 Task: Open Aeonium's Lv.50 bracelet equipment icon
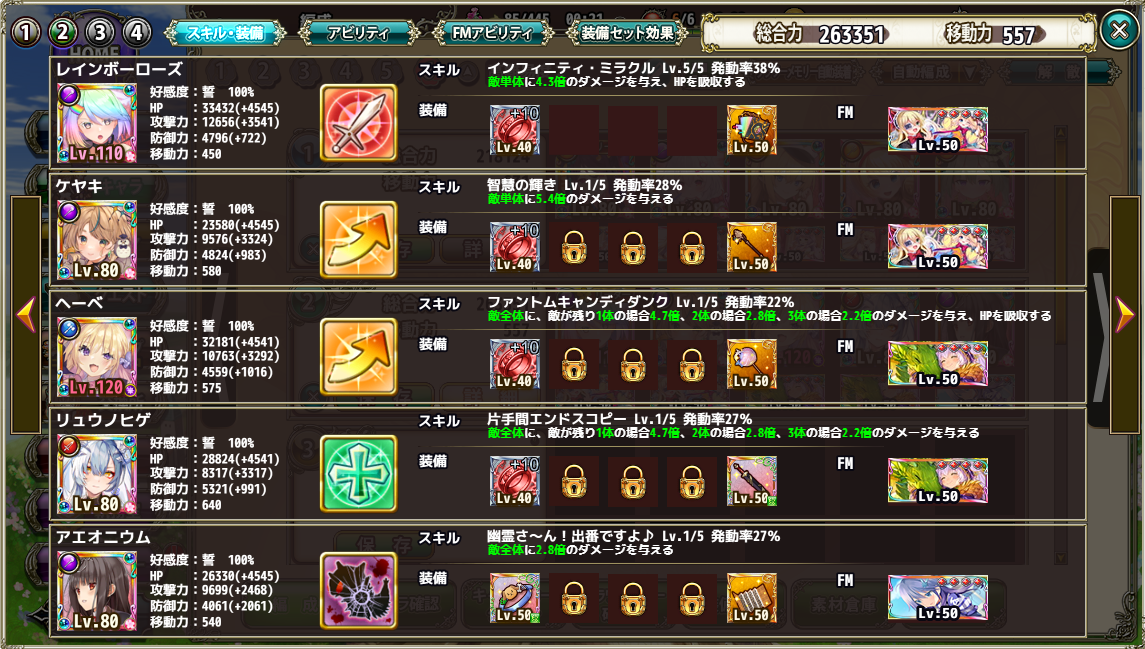[515, 597]
